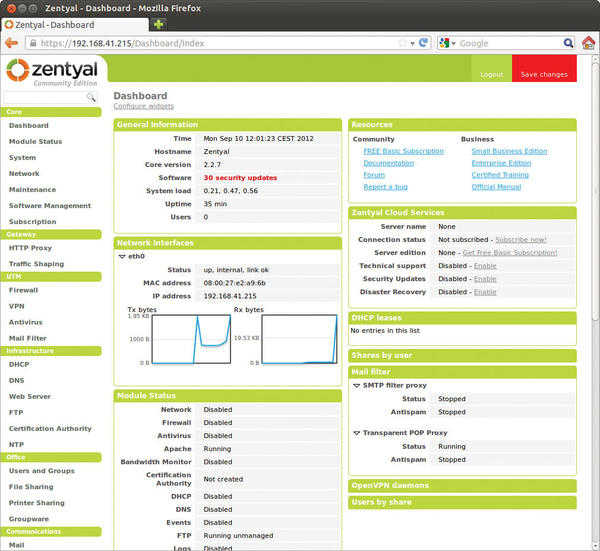Click the Firefox home icon
The width and height of the screenshot is (600, 551).
click(x=589, y=43)
